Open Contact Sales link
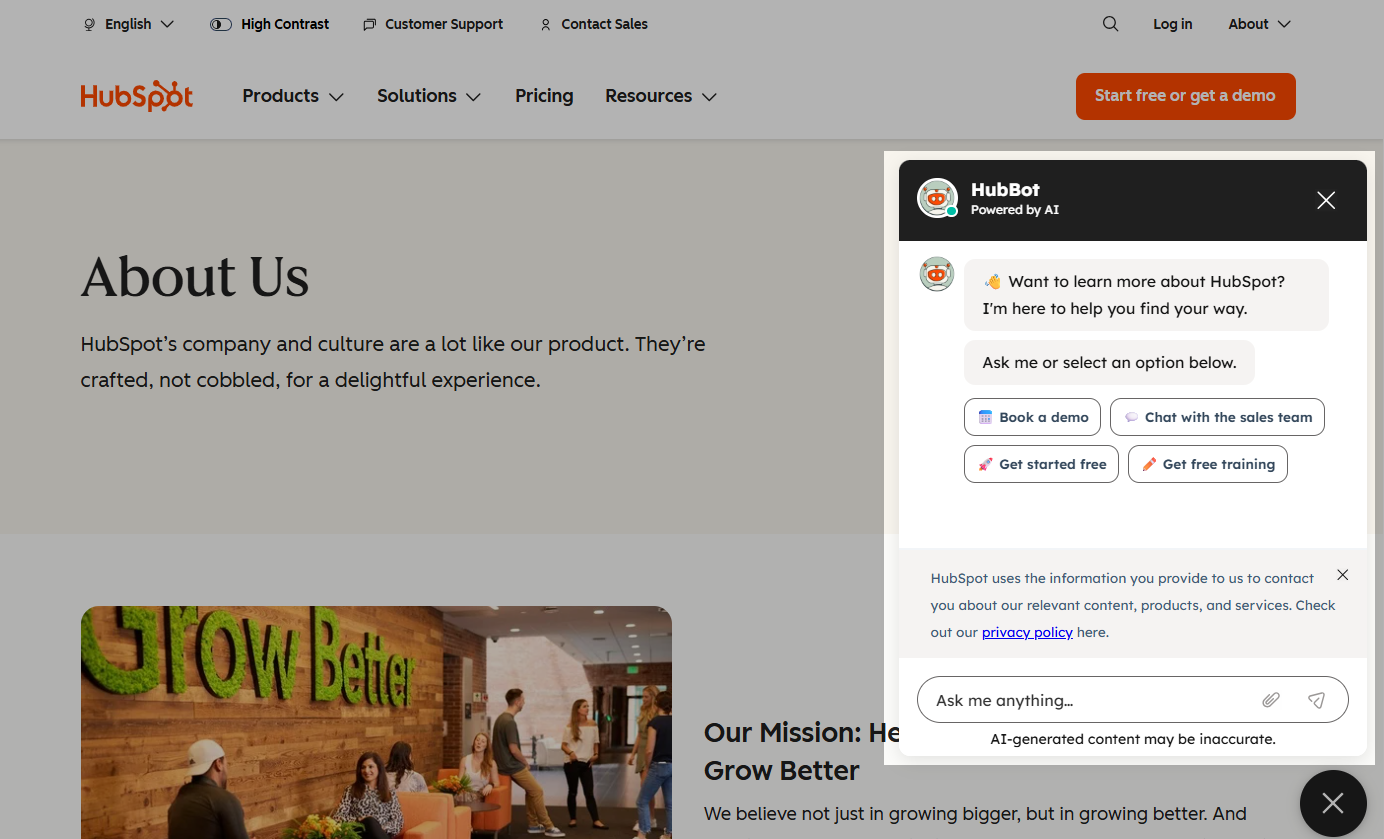 (594, 24)
